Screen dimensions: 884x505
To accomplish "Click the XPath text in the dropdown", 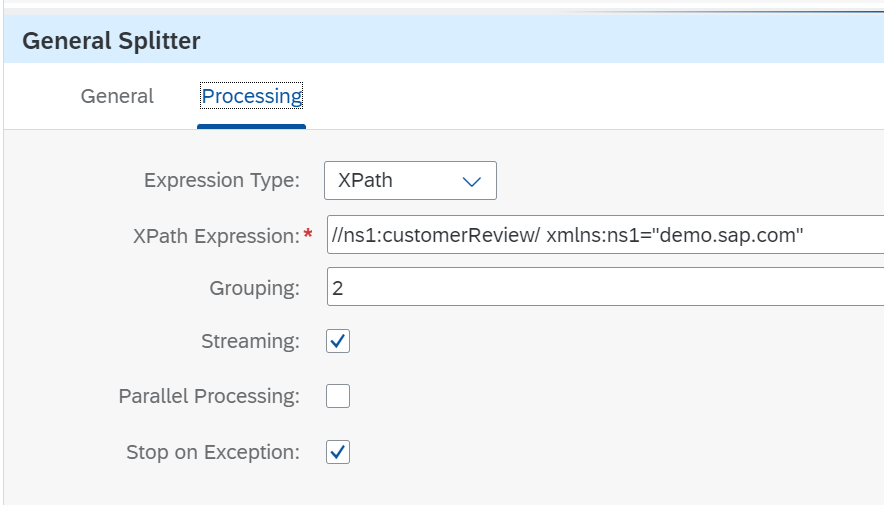I will (x=365, y=180).
